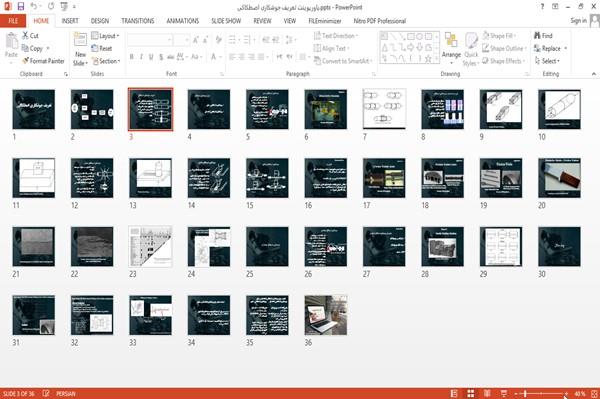Image resolution: width=600 pixels, height=399 pixels.
Task: Open the font name combo box
Action: pyautogui.click(x=149, y=40)
